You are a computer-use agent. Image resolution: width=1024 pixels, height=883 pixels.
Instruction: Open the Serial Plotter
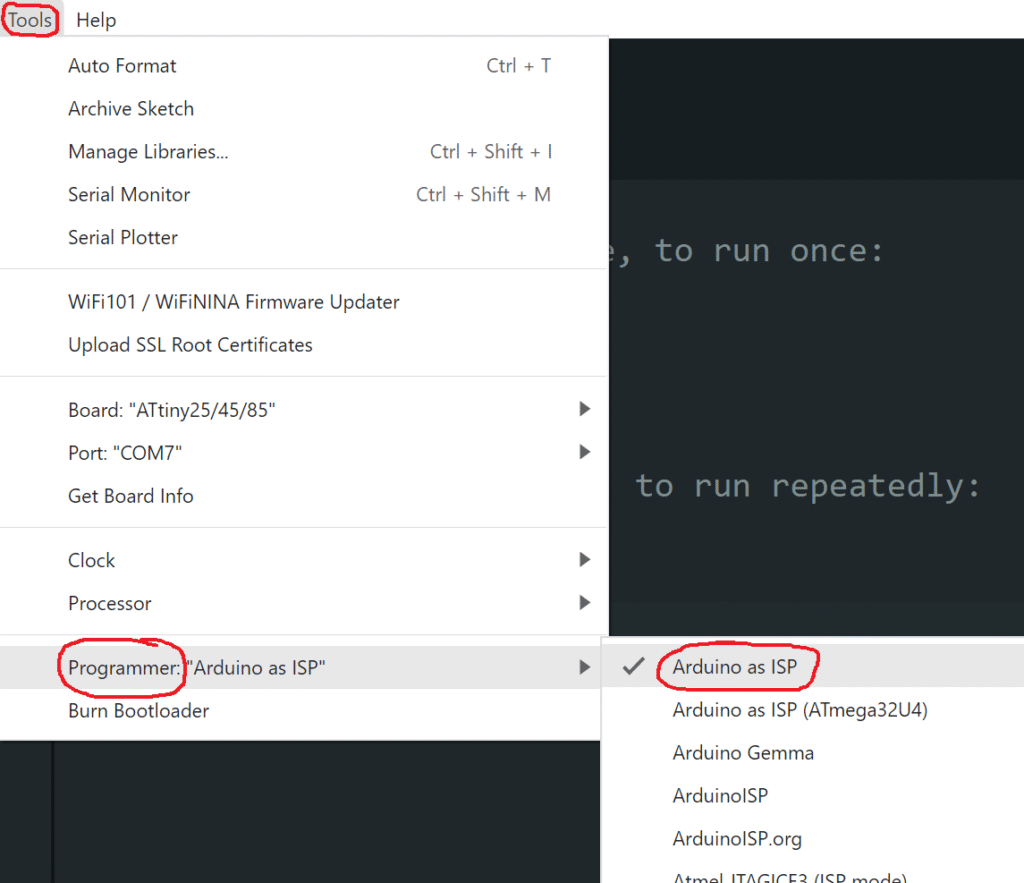click(x=123, y=238)
